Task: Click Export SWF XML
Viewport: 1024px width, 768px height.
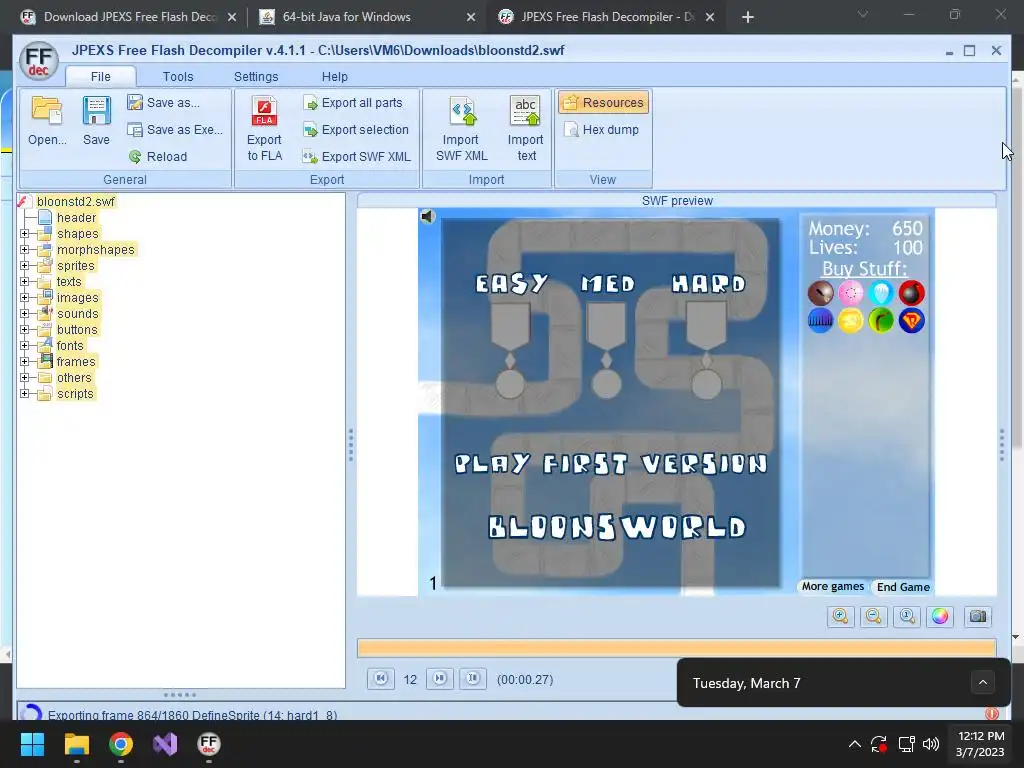Action: click(x=357, y=157)
